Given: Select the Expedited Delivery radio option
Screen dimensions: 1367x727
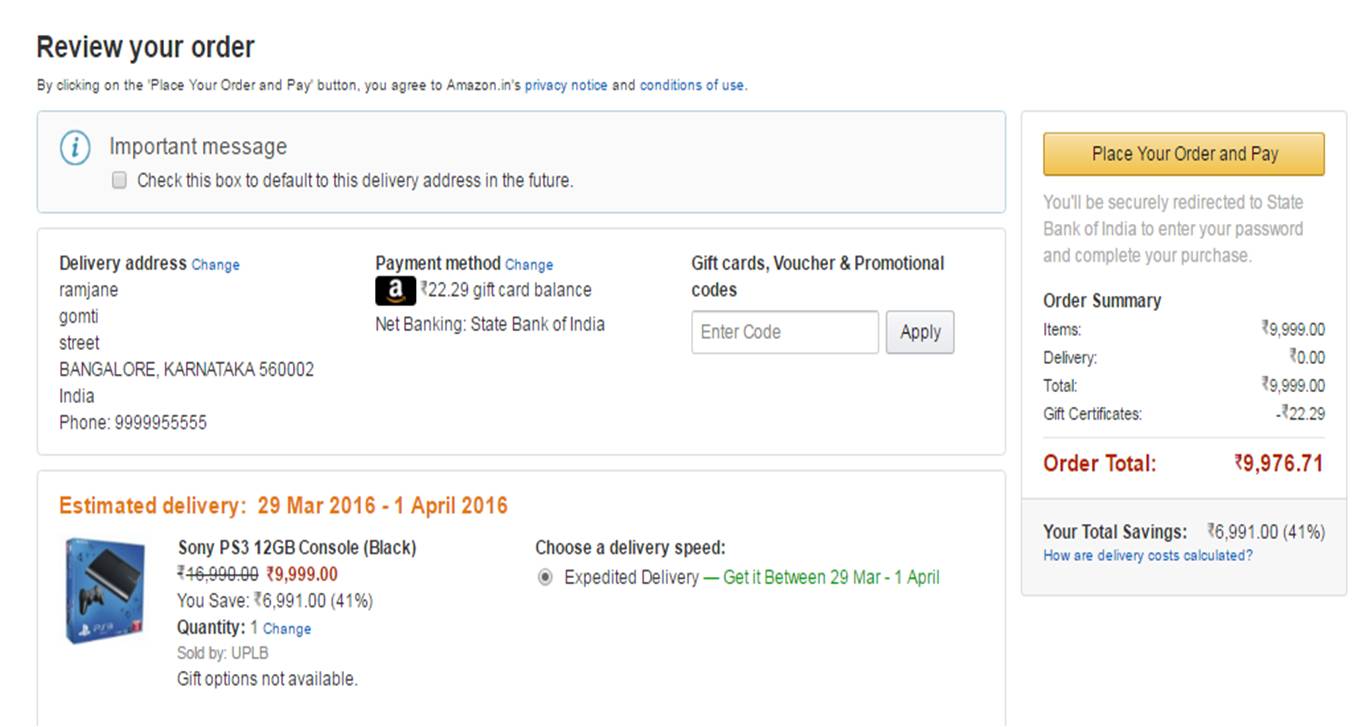Looking at the screenshot, I should click(x=545, y=578).
